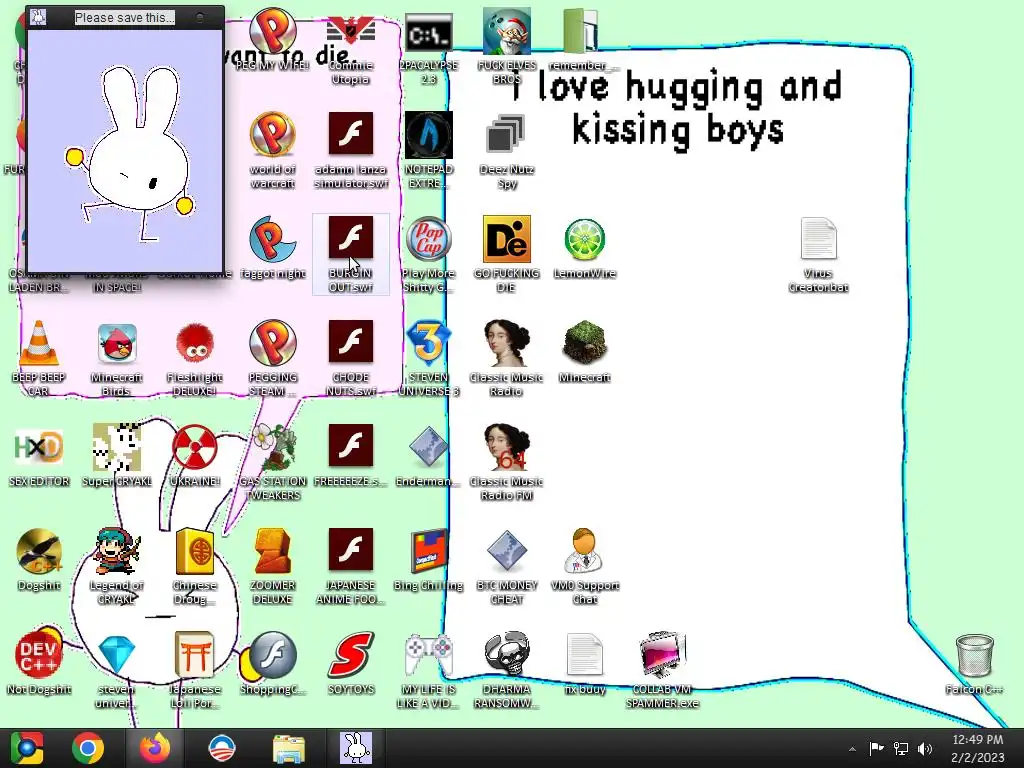The height and width of the screenshot is (768, 1024).
Task: Click the CHODE NUTS.swf flash icon
Action: (x=351, y=358)
